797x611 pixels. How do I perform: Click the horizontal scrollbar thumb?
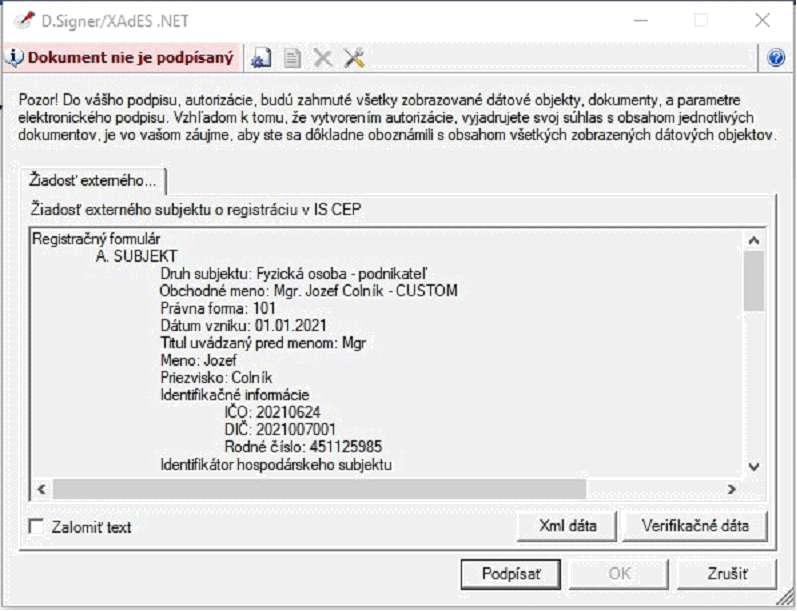[319, 490]
